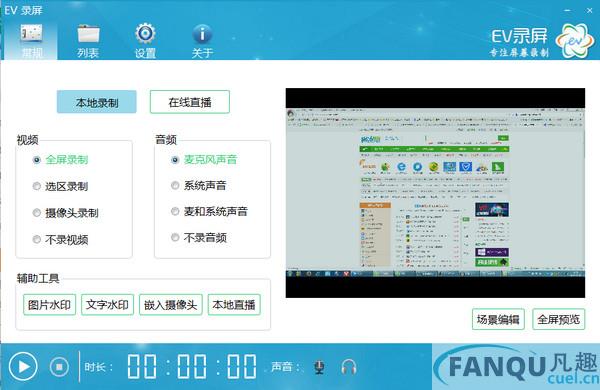This screenshot has height=390, width=600.
Task: Click the EV录屏 flower logo
Action: 575,41
